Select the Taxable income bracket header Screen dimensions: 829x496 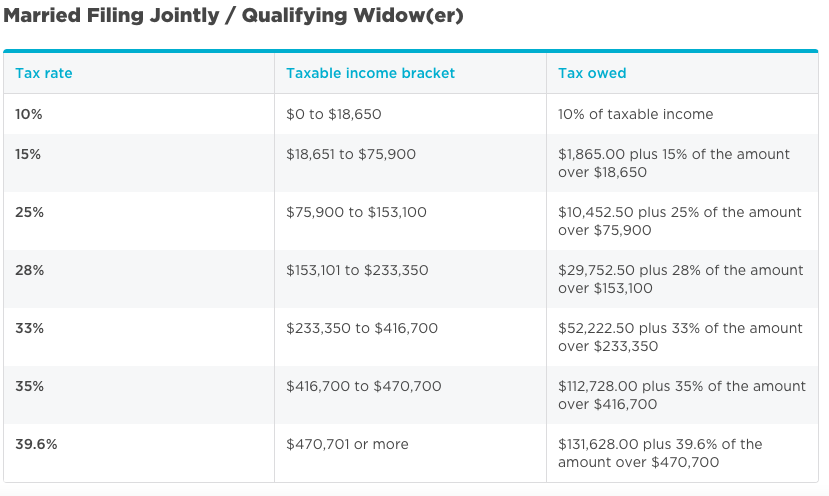point(370,73)
